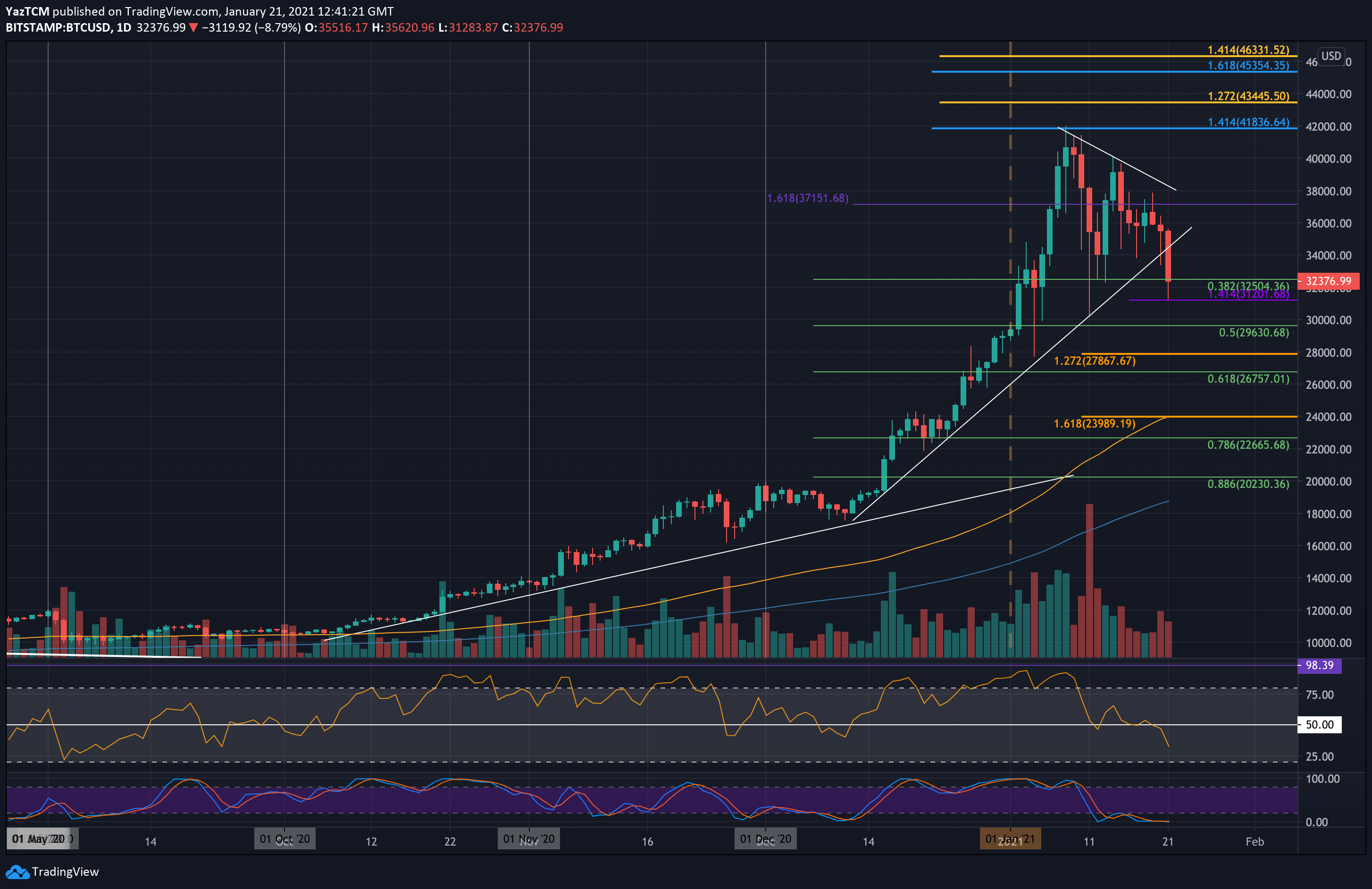This screenshot has height=889, width=1372.
Task: Click the 24000.00 price axis label
Action: (x=1328, y=417)
